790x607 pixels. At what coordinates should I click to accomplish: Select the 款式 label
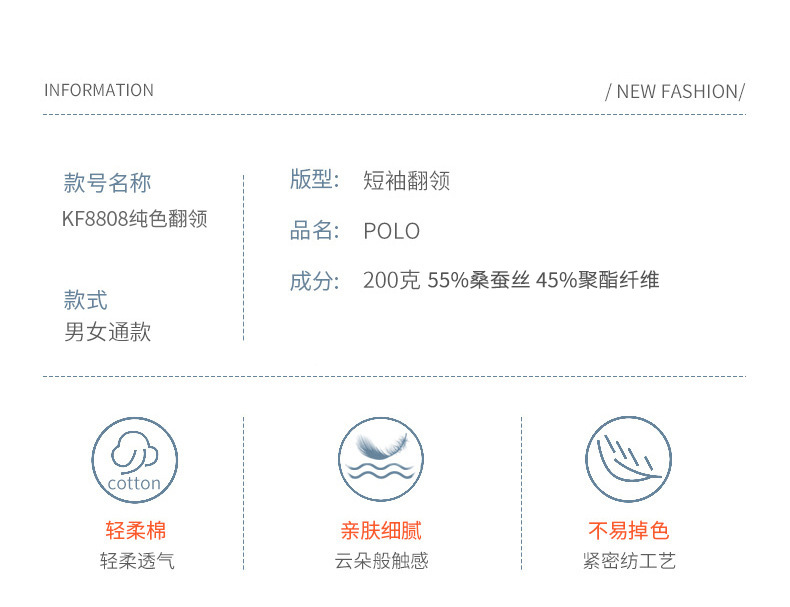point(86,300)
